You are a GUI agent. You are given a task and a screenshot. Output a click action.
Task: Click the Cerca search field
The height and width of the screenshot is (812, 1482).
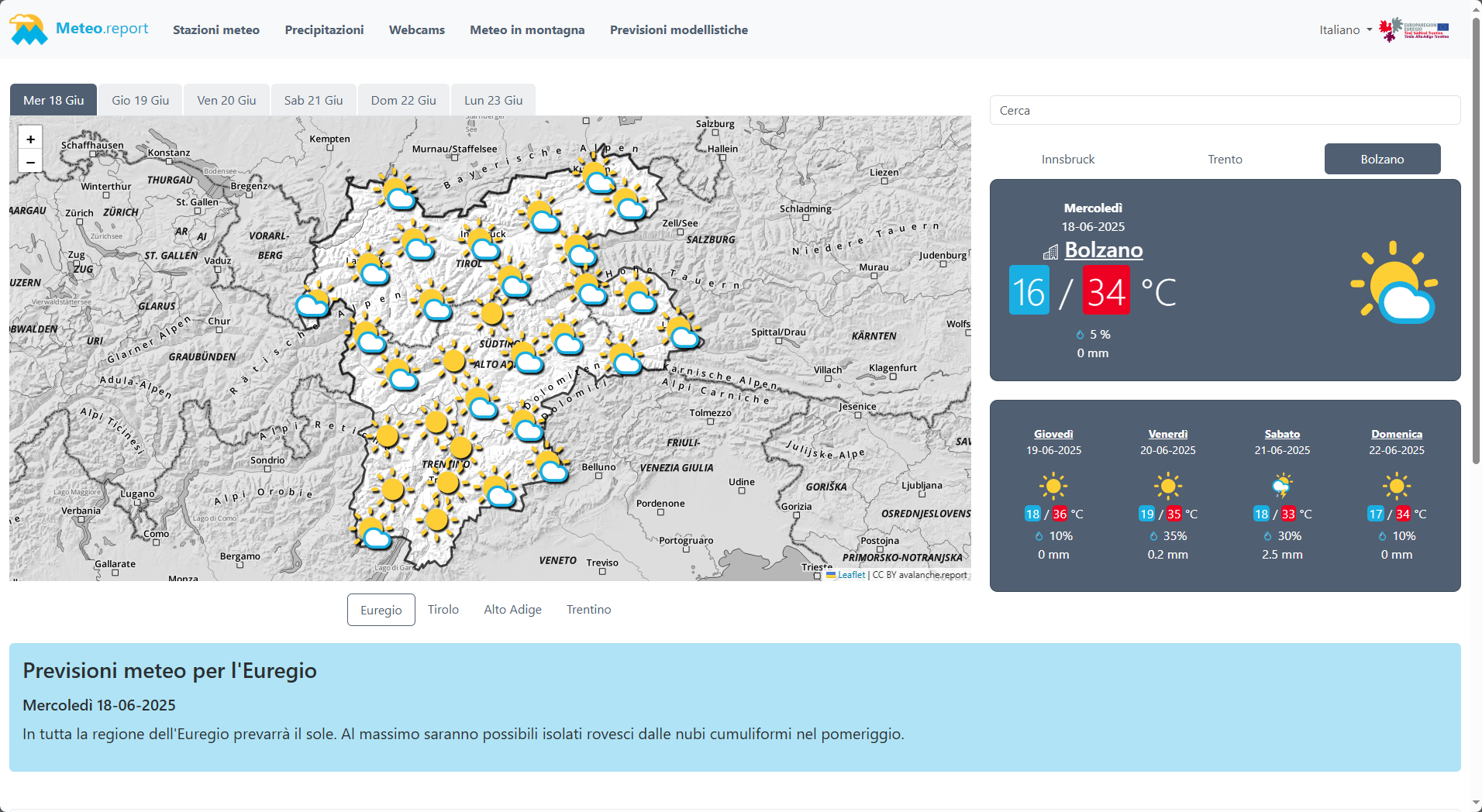(x=1225, y=110)
